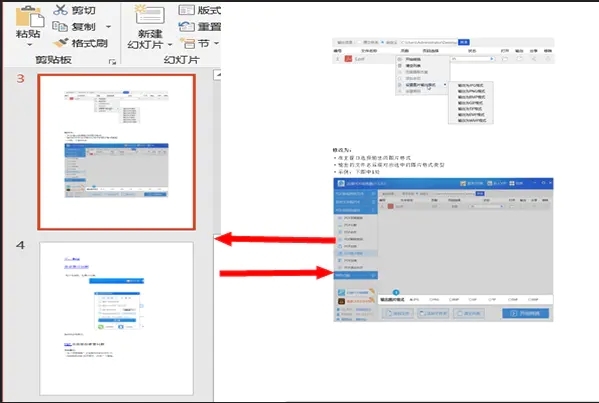Expand the arrow next to 复制
599x403 pixels.
(x=108, y=27)
